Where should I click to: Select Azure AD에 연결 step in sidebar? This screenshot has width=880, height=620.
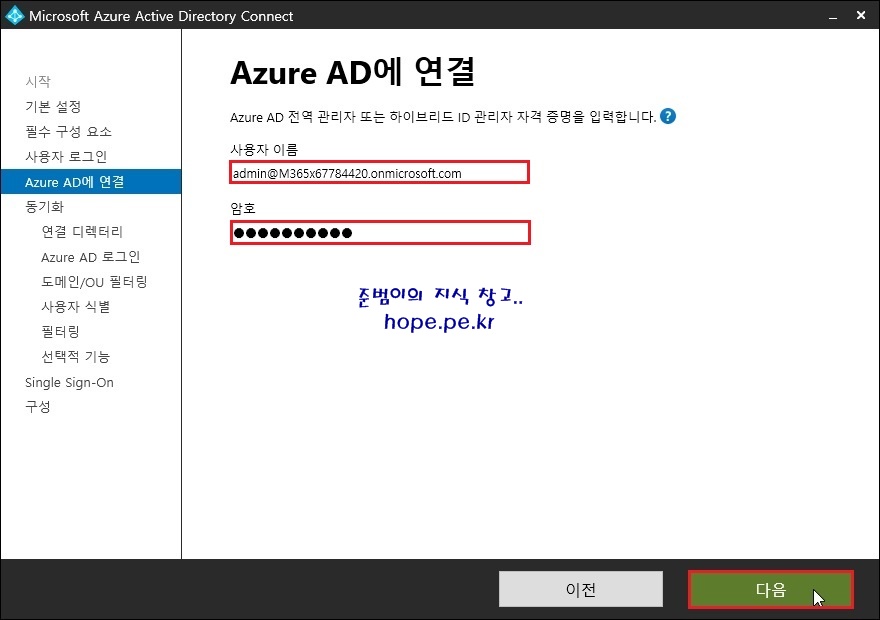[x=91, y=182]
